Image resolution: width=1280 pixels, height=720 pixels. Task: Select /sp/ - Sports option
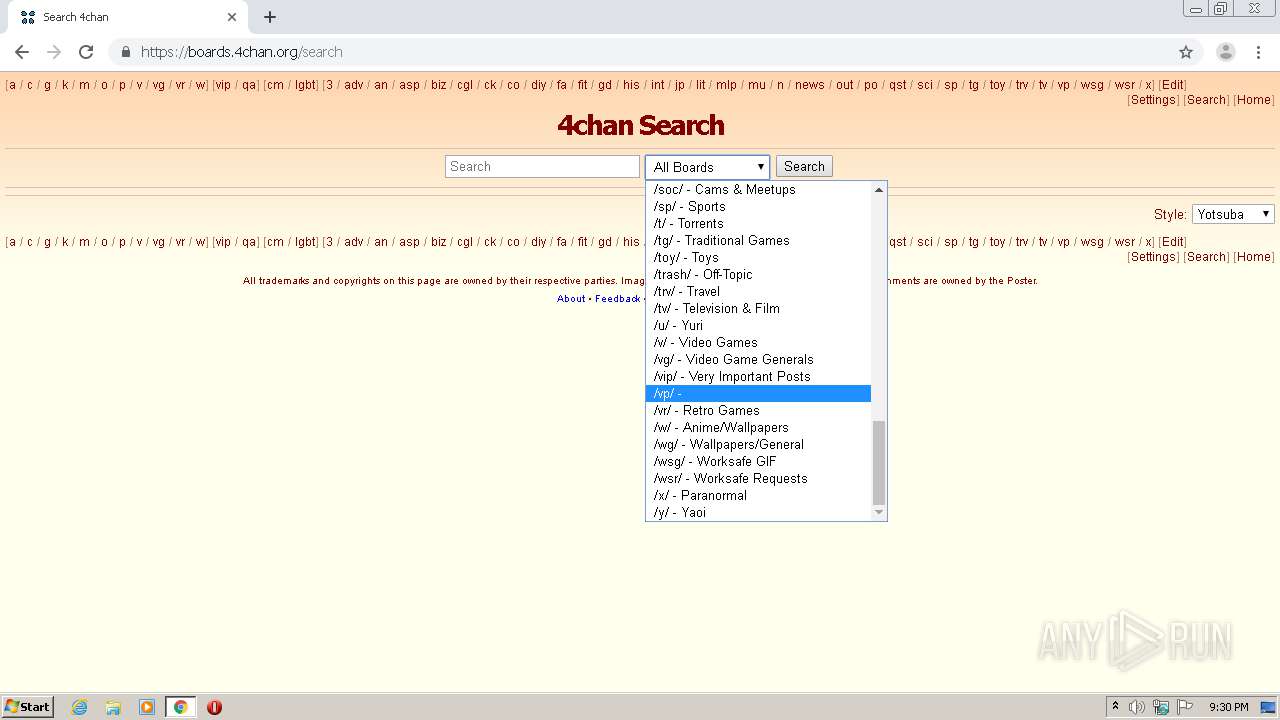[758, 206]
